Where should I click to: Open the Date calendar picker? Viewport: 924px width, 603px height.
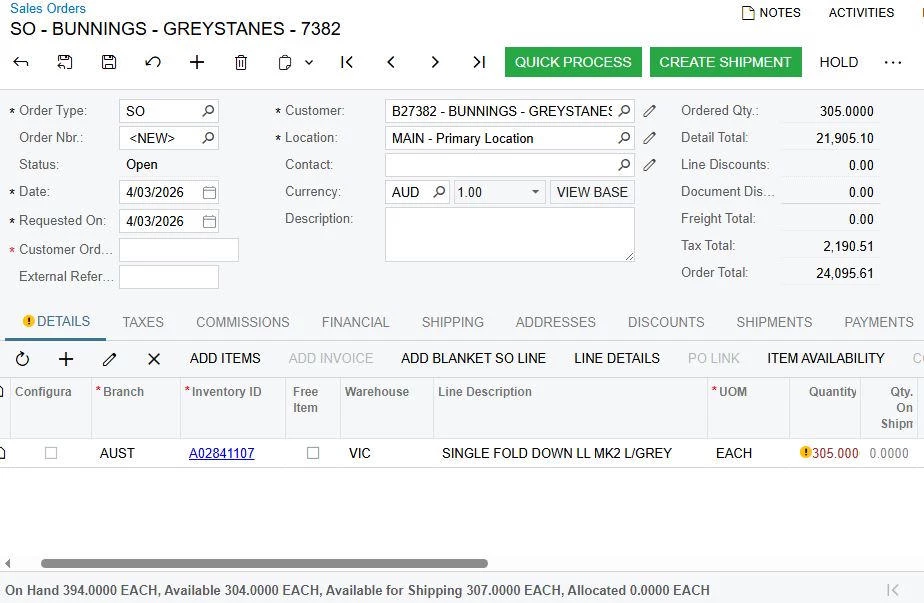(x=209, y=192)
